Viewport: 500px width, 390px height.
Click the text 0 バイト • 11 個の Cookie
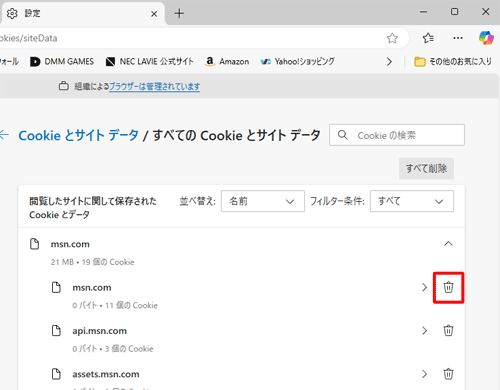click(x=115, y=305)
